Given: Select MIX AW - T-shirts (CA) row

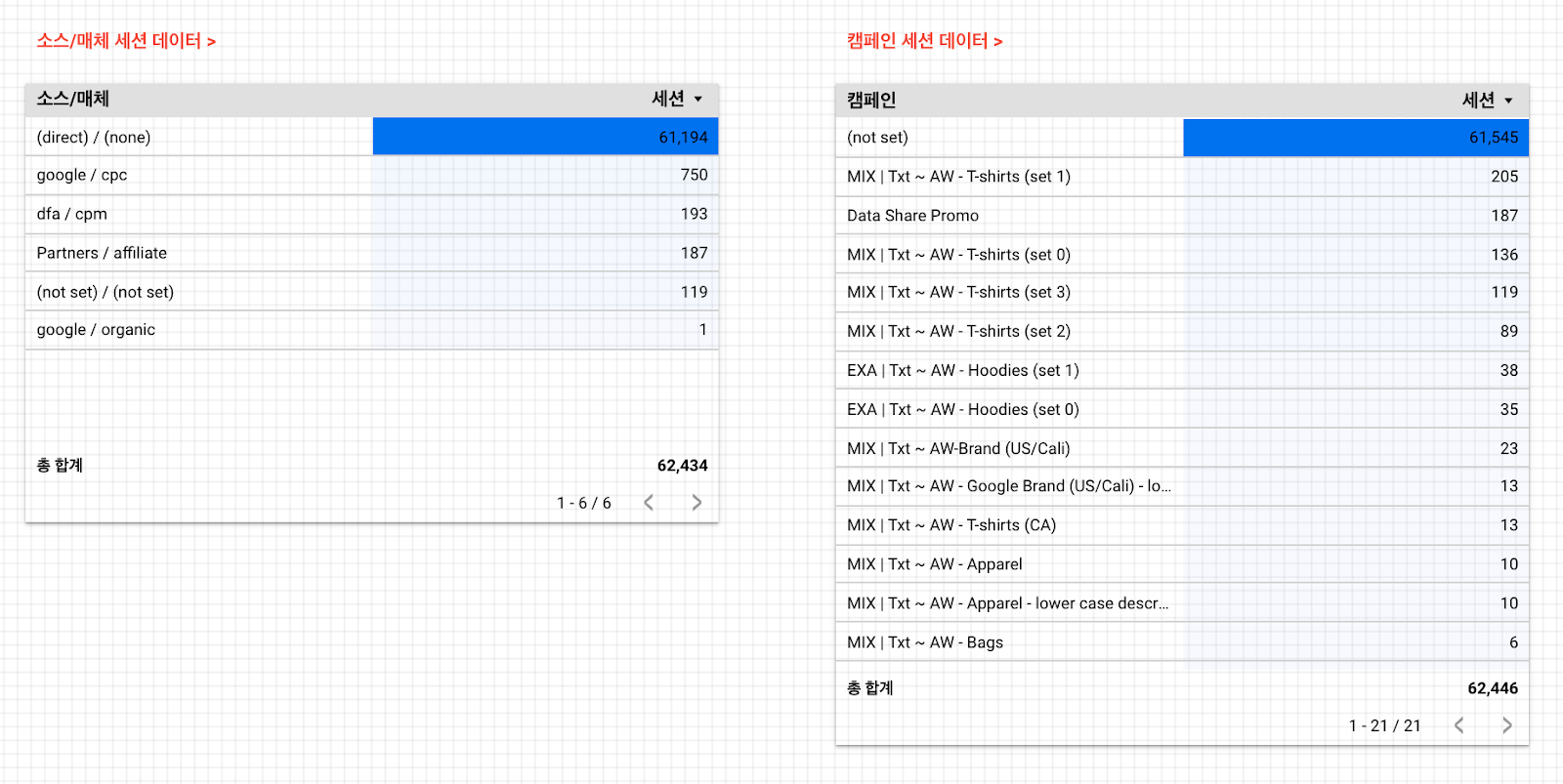Looking at the screenshot, I should 1182,525.
